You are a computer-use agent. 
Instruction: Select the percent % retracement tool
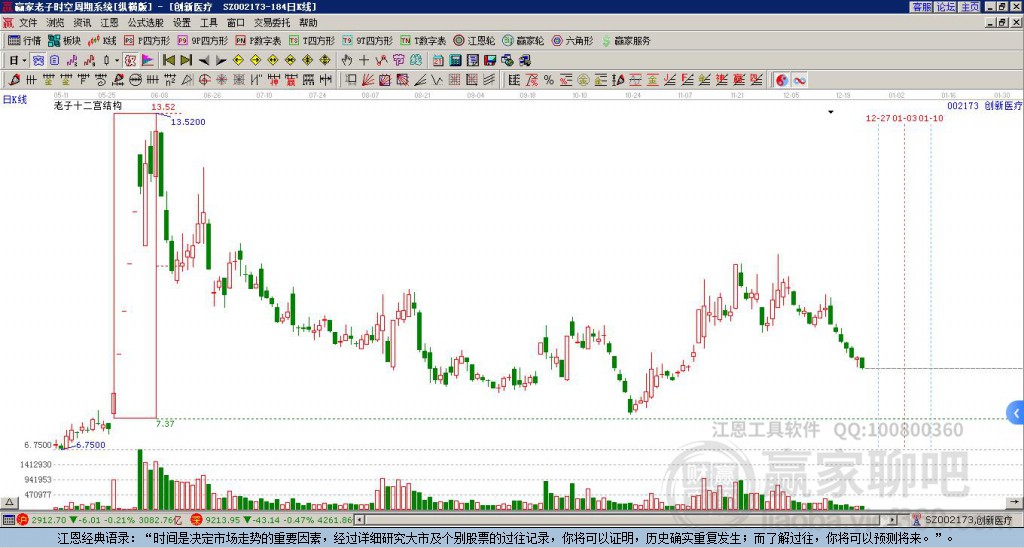tap(549, 80)
